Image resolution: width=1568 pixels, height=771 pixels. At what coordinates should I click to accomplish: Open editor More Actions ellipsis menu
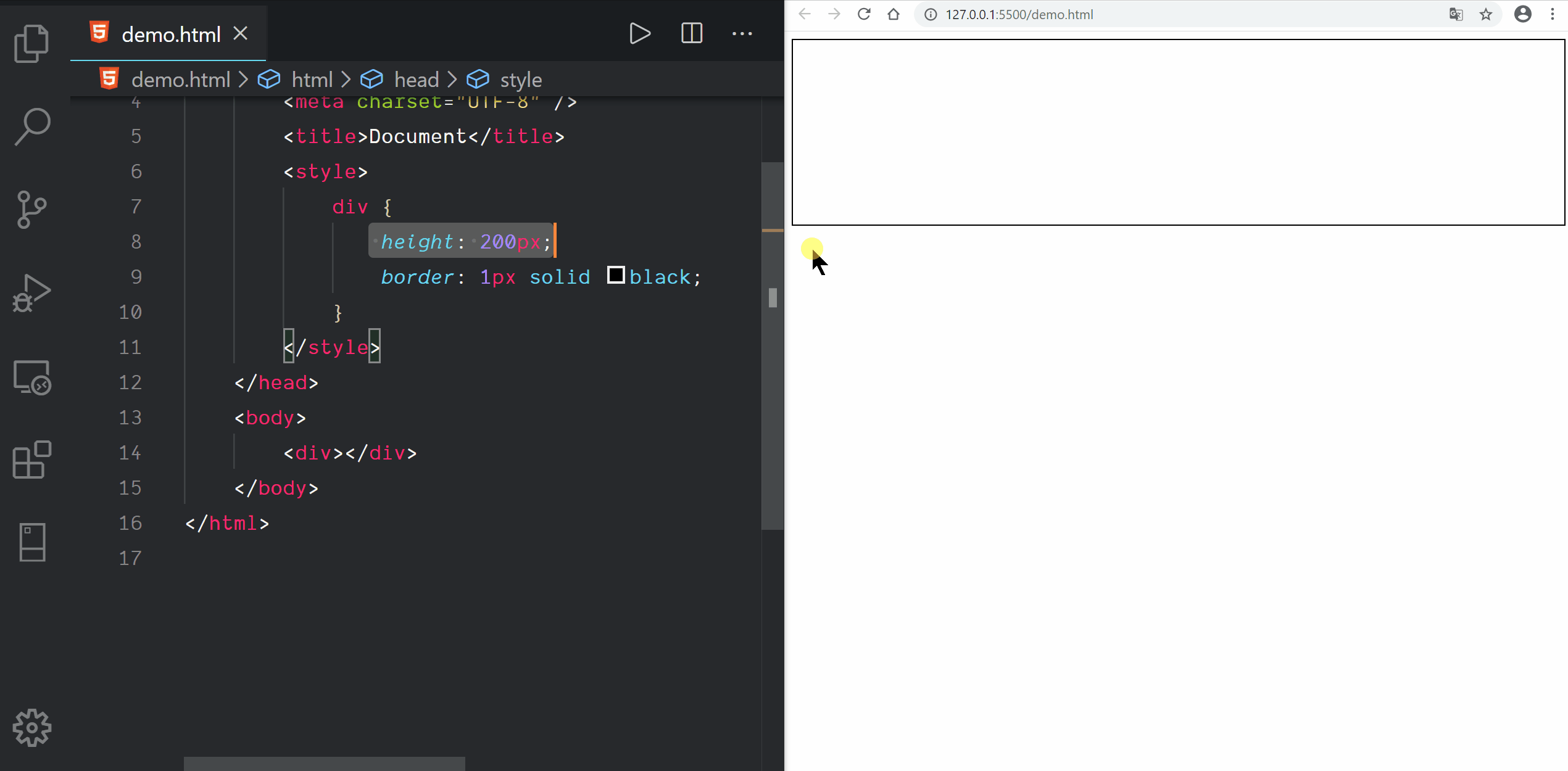point(742,33)
